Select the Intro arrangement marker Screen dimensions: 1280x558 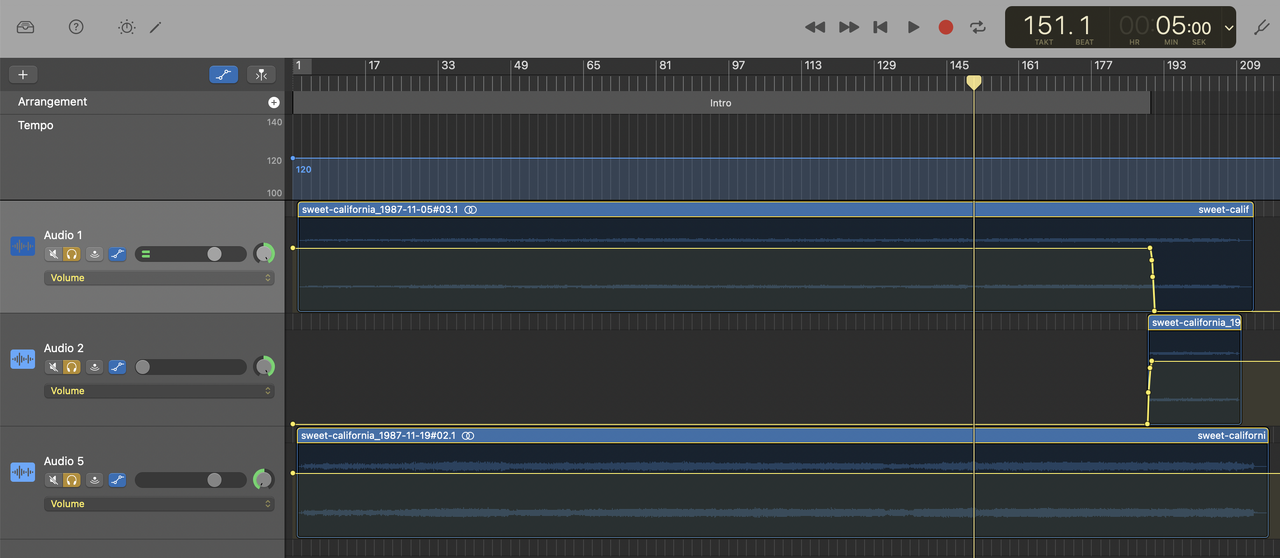[721, 103]
